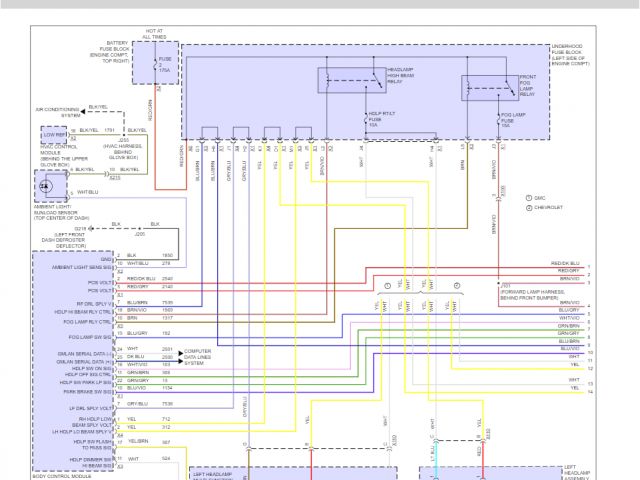
Task: Select the PARK BRAKE SW SIG pin label
Action: pyautogui.click(x=89, y=392)
